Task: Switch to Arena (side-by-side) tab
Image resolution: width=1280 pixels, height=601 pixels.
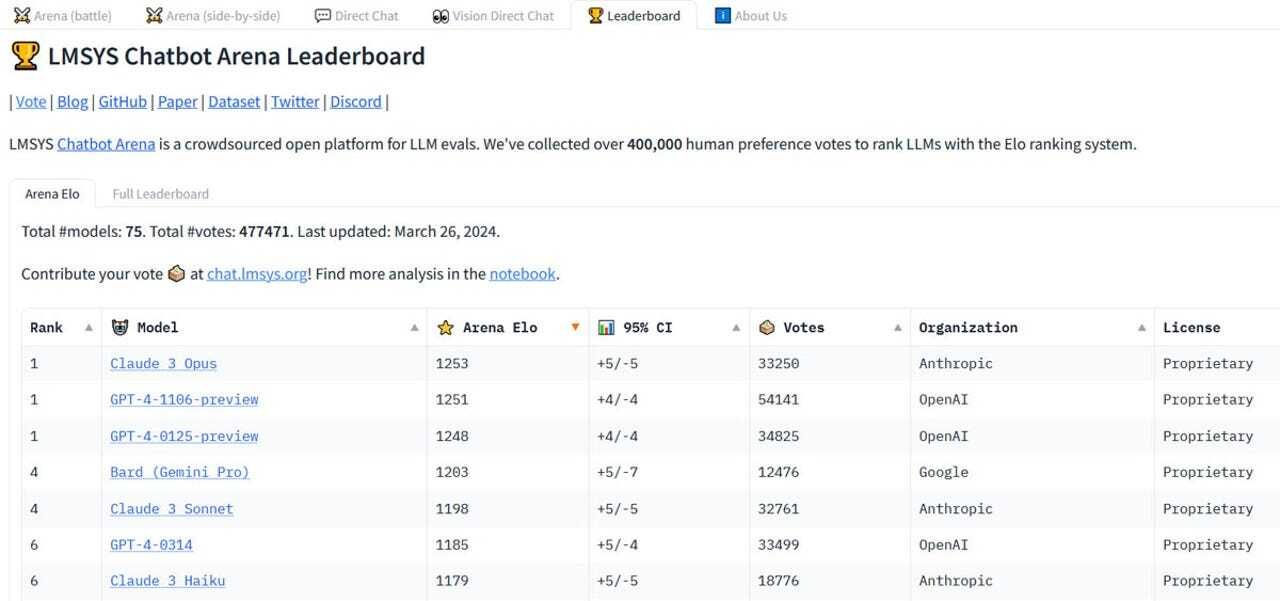Action: pos(212,16)
